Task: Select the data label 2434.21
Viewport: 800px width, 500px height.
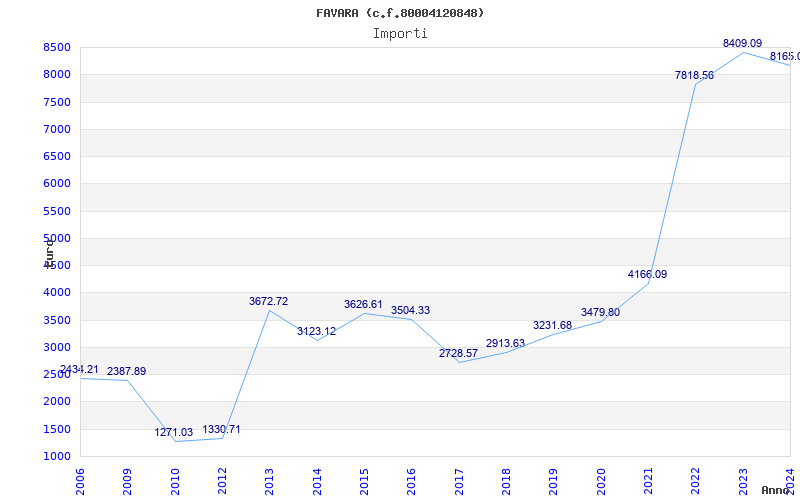Action: [x=79, y=369]
